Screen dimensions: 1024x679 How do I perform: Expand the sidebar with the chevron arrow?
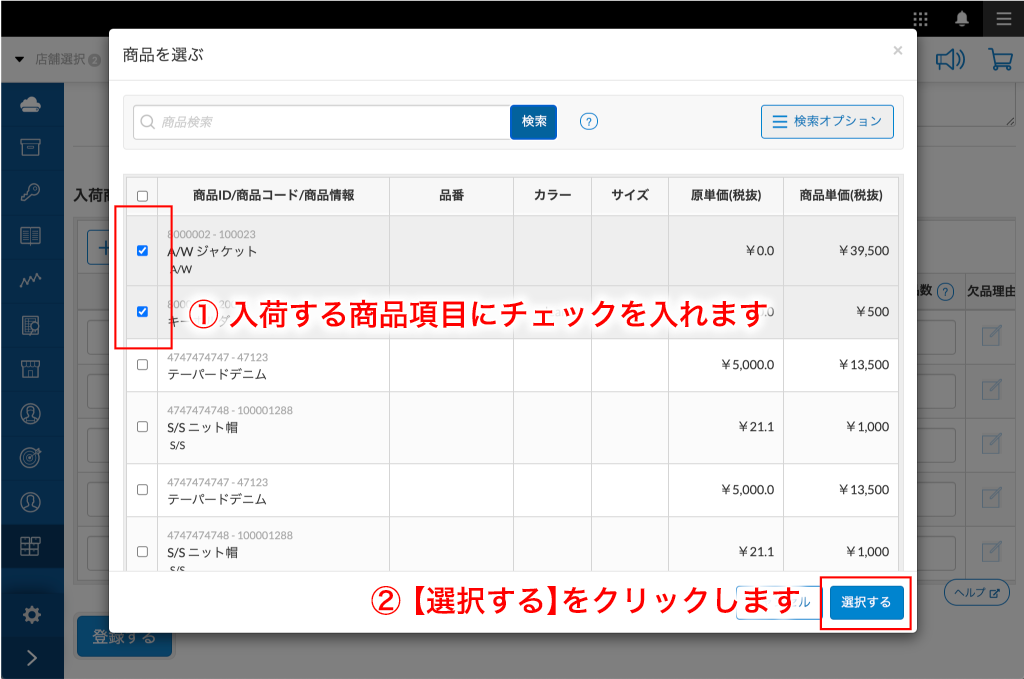pyautogui.click(x=32, y=657)
